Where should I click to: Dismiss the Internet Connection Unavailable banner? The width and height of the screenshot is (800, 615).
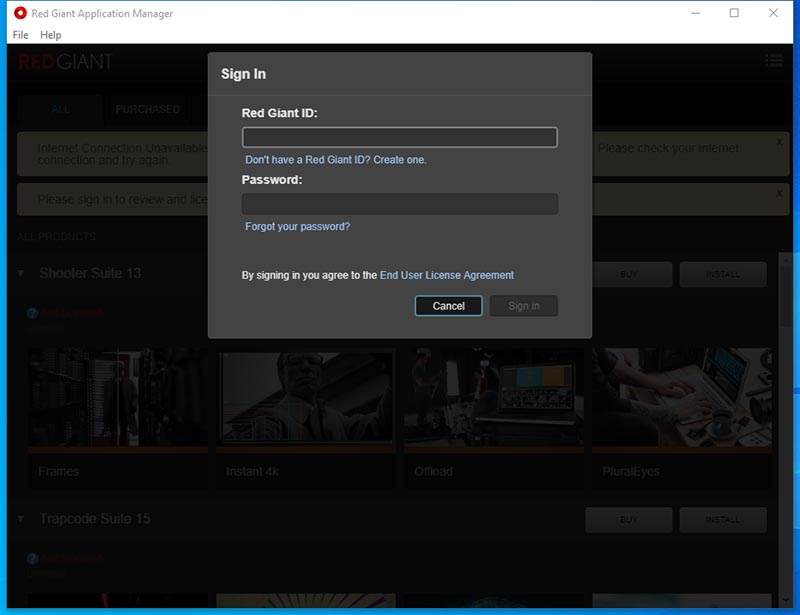pos(780,142)
